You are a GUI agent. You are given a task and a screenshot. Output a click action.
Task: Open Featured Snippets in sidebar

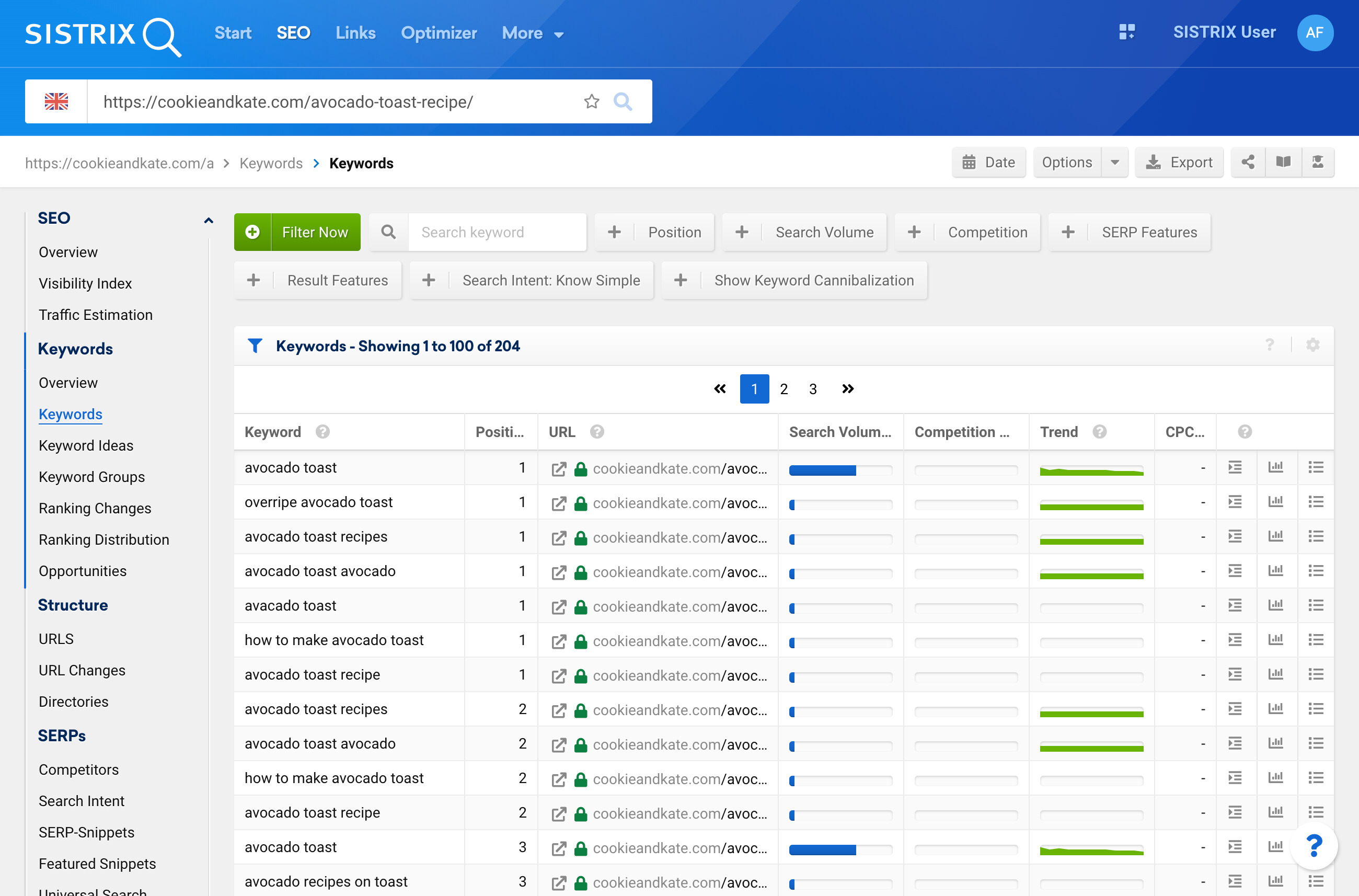pos(97,864)
